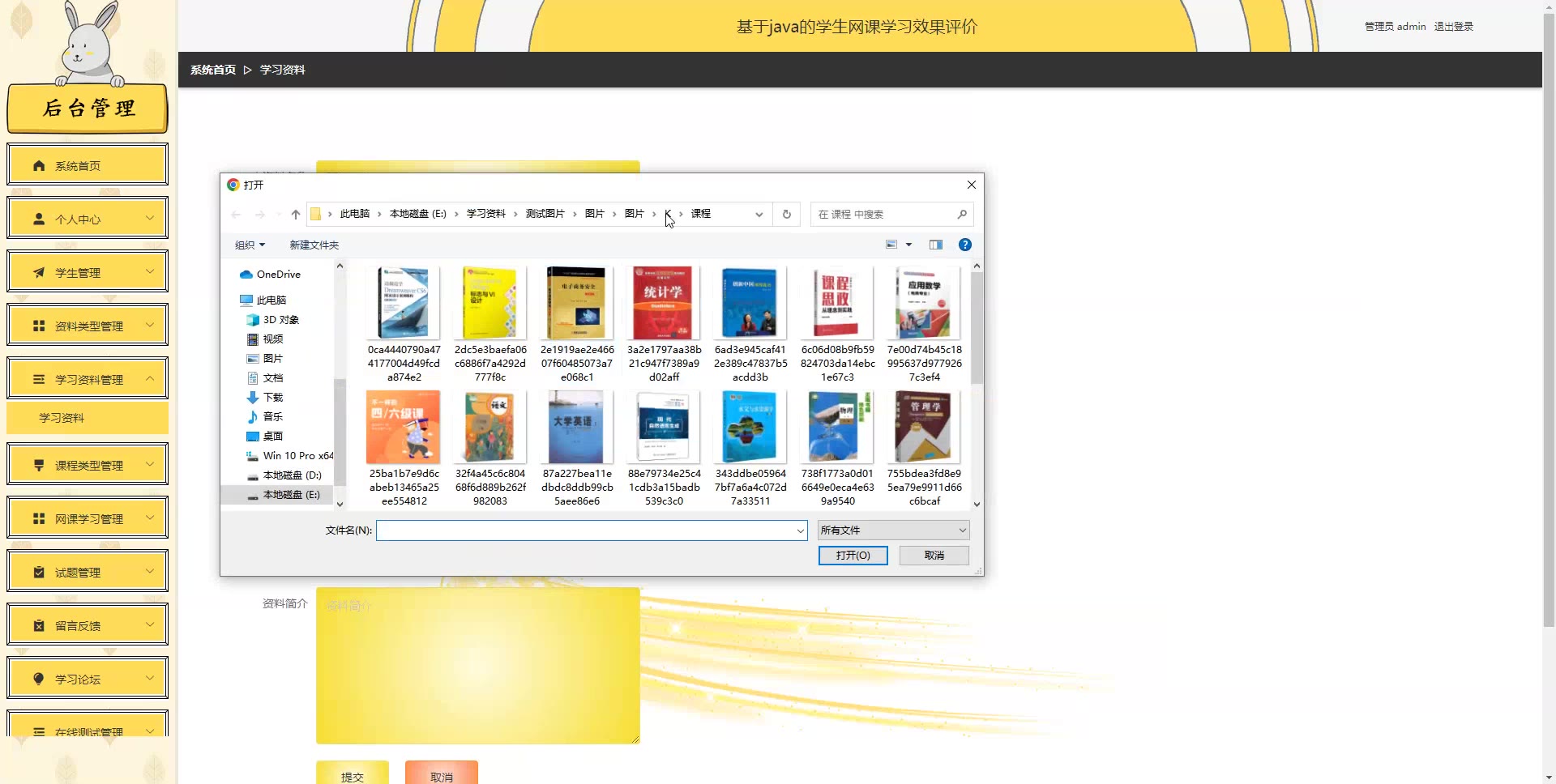Focus the 在 课程 中搜索 field
1556x784 pixels.
883,215
